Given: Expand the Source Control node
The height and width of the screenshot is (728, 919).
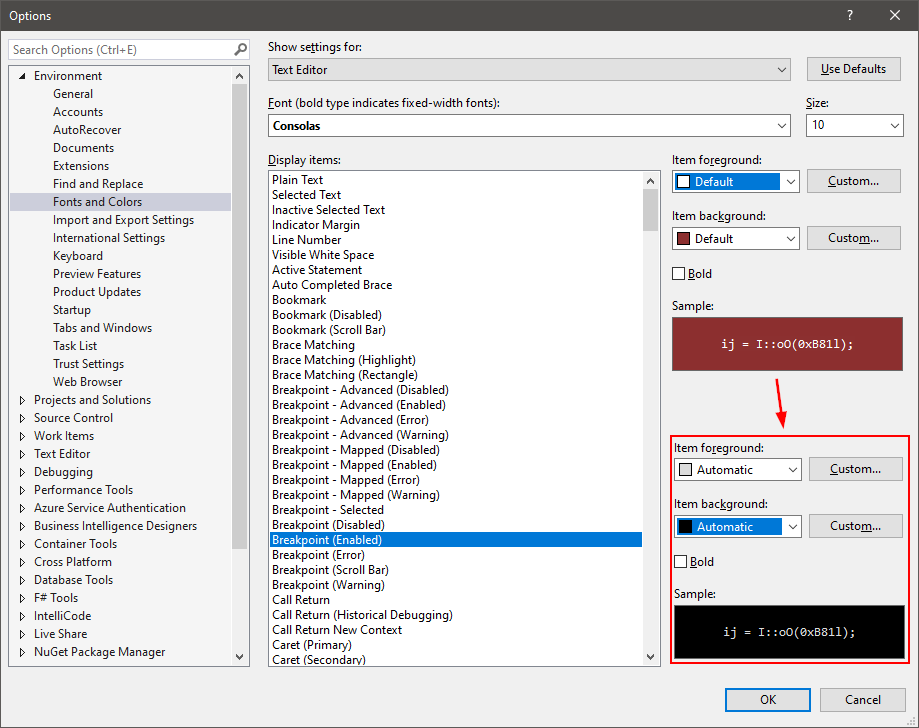Looking at the screenshot, I should (x=22, y=419).
